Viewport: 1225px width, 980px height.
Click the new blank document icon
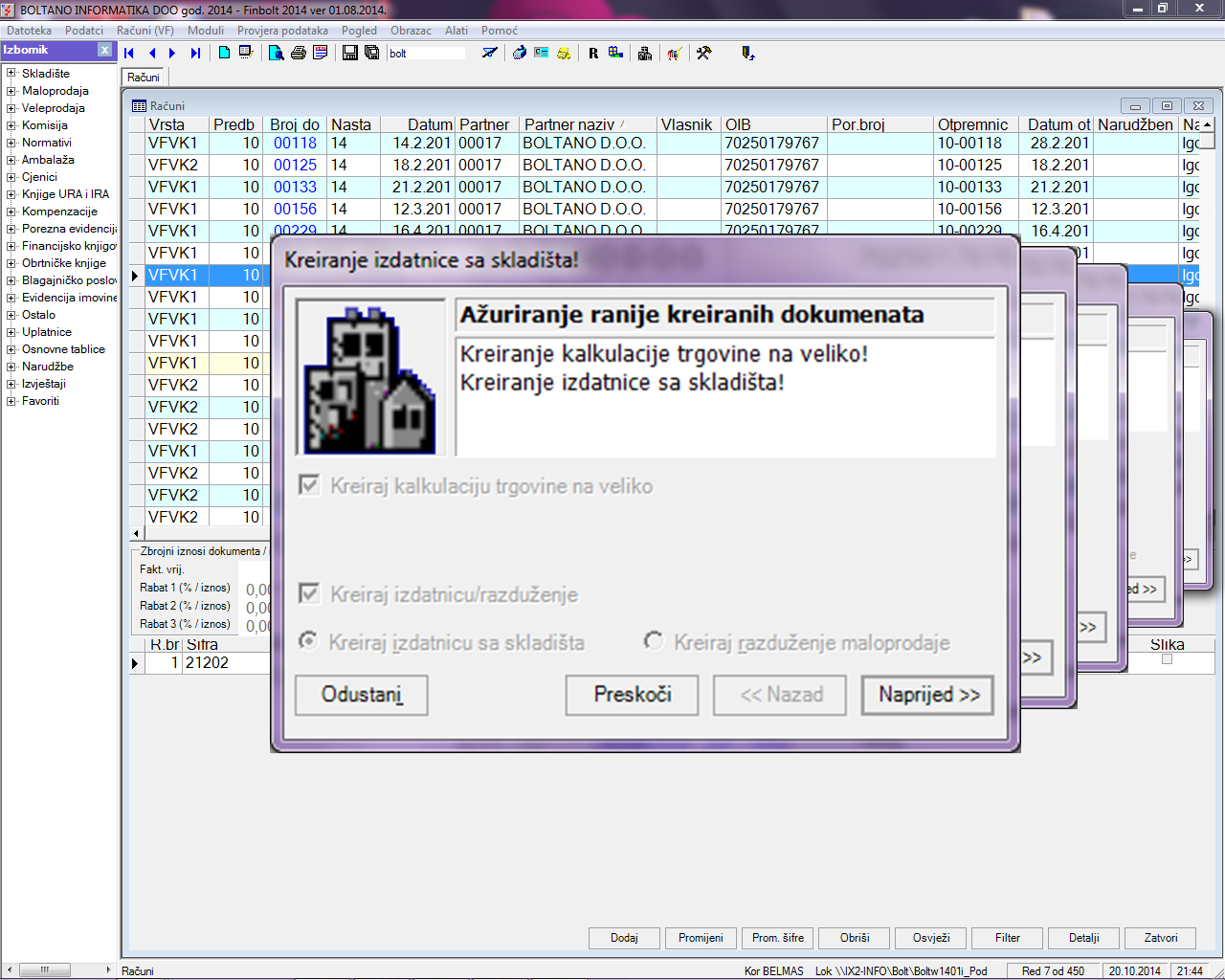pyautogui.click(x=224, y=53)
